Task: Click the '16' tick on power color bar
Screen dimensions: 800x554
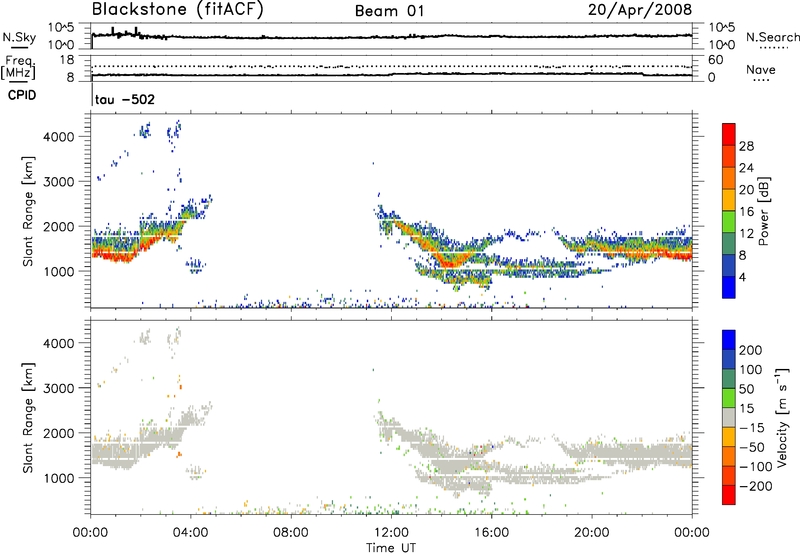Action: click(x=746, y=212)
